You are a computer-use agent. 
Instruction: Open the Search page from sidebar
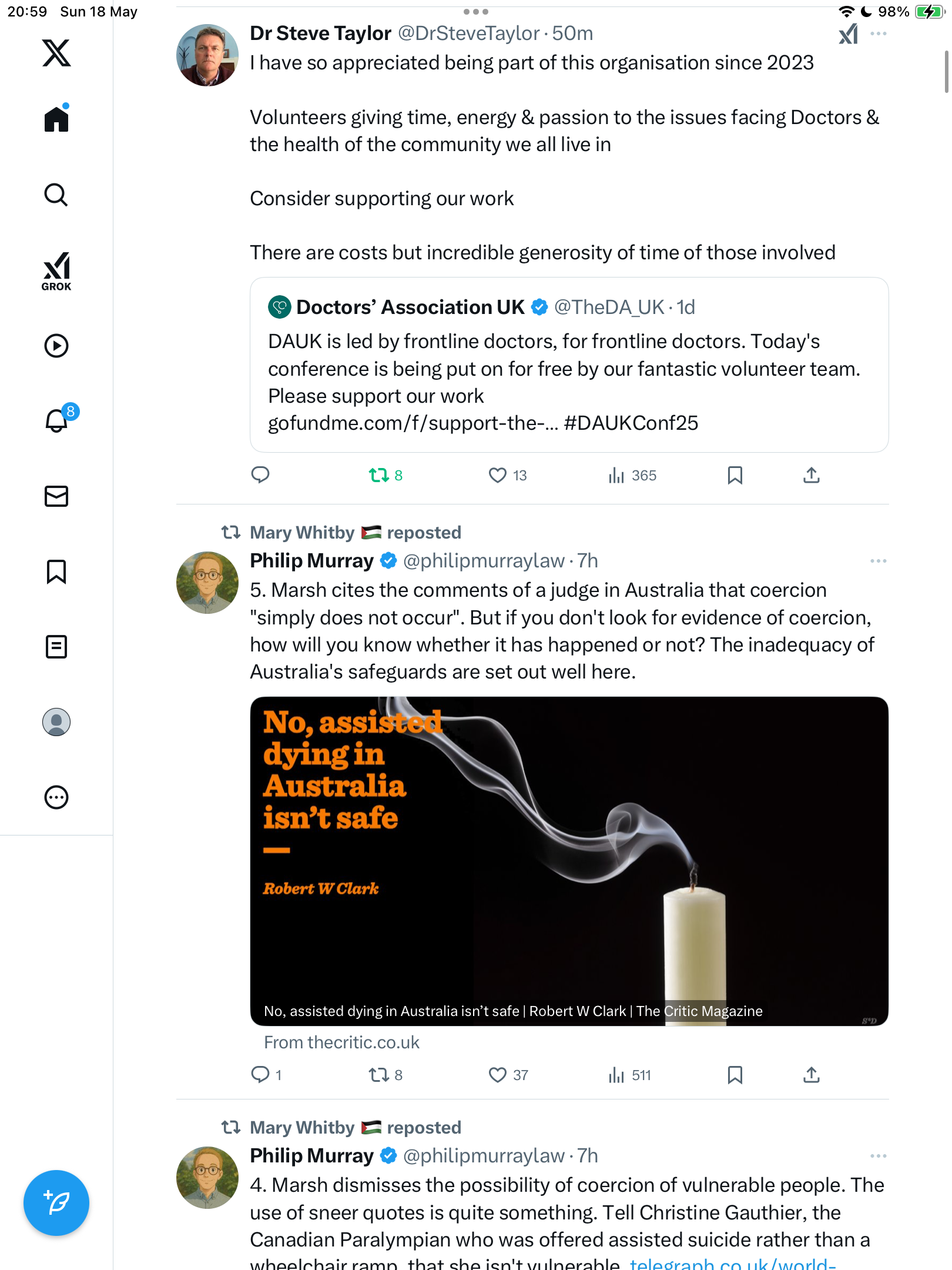[56, 195]
